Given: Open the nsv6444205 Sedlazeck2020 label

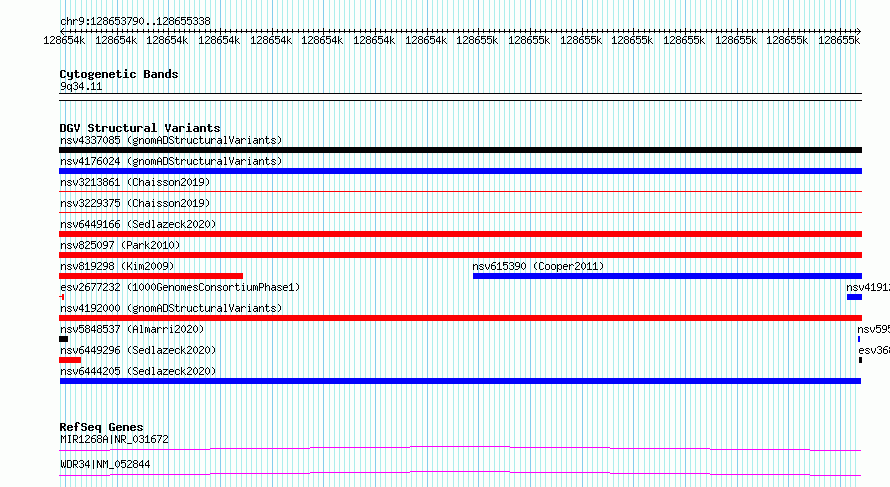Looking at the screenshot, I should (138, 371).
